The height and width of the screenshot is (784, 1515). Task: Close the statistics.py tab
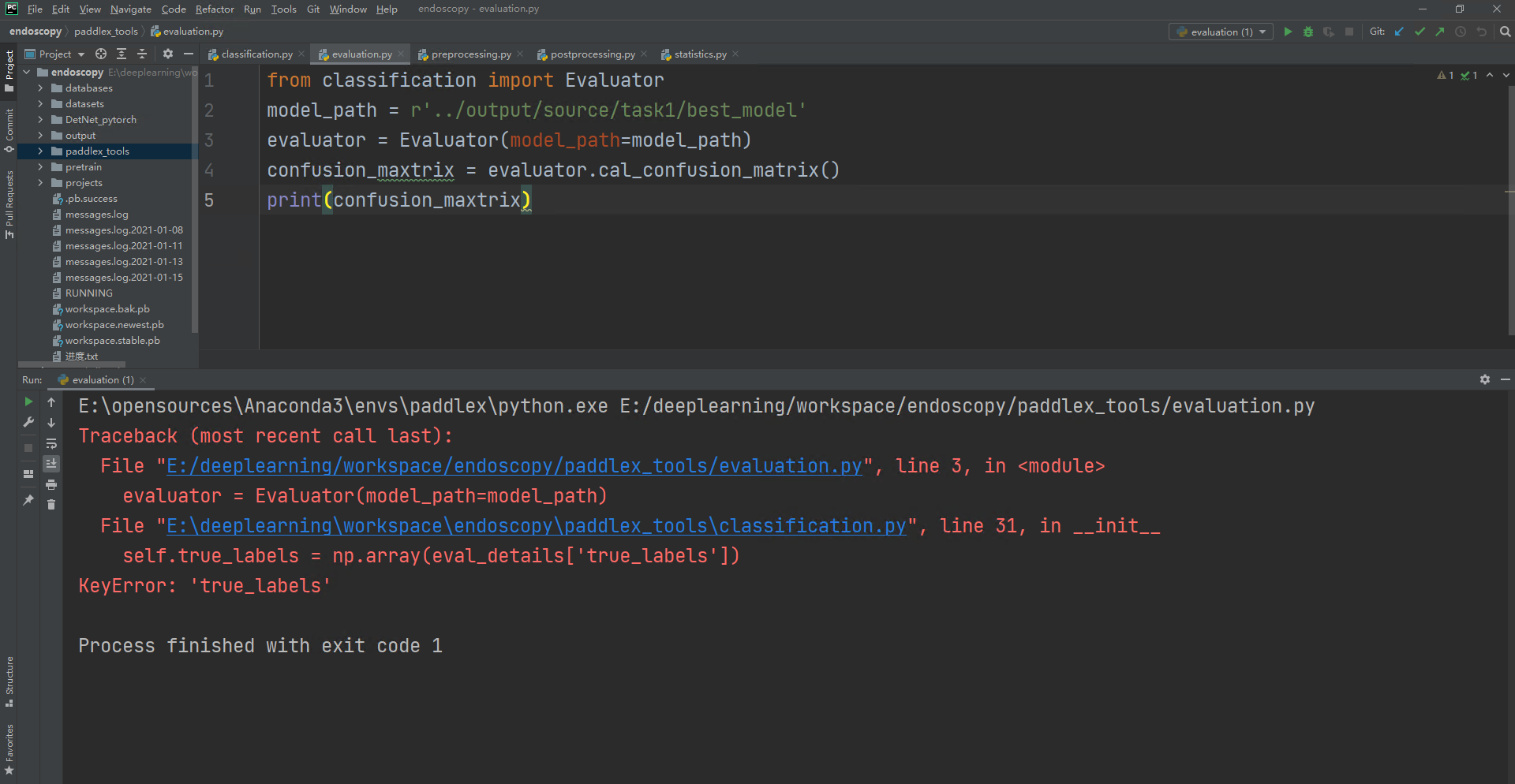point(735,54)
